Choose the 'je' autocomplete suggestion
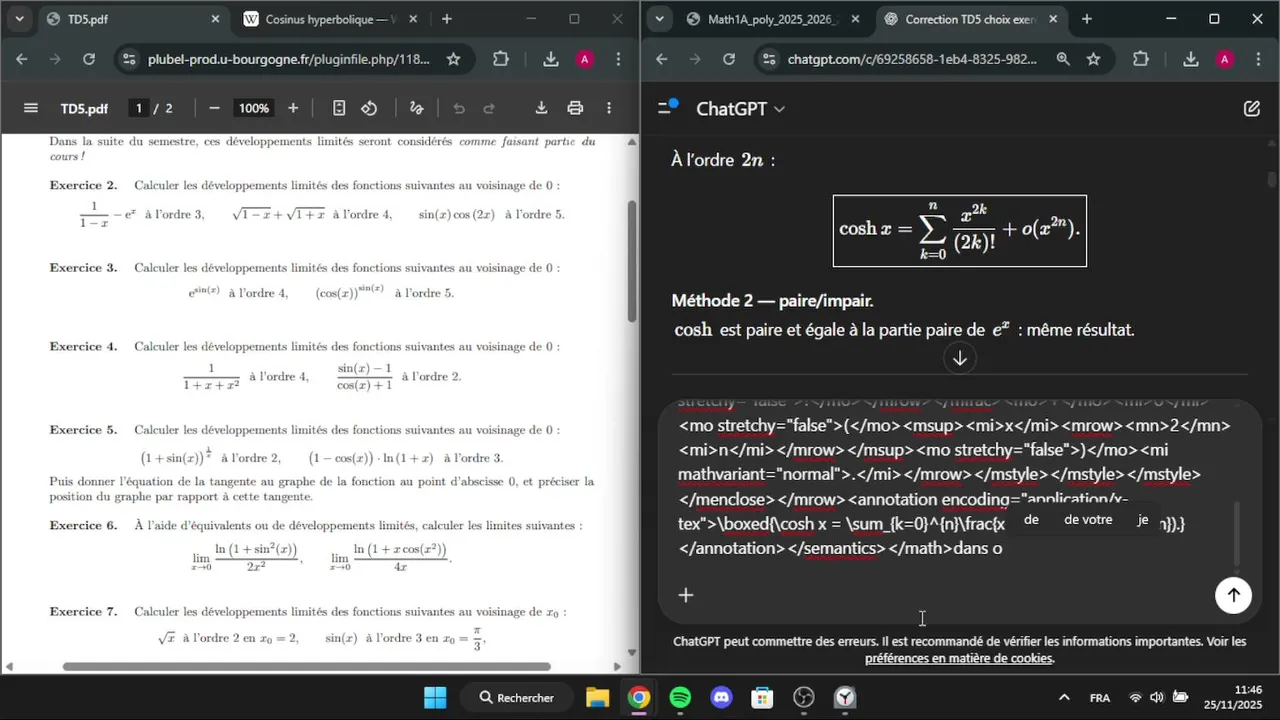This screenshot has height=720, width=1280. click(x=1143, y=519)
